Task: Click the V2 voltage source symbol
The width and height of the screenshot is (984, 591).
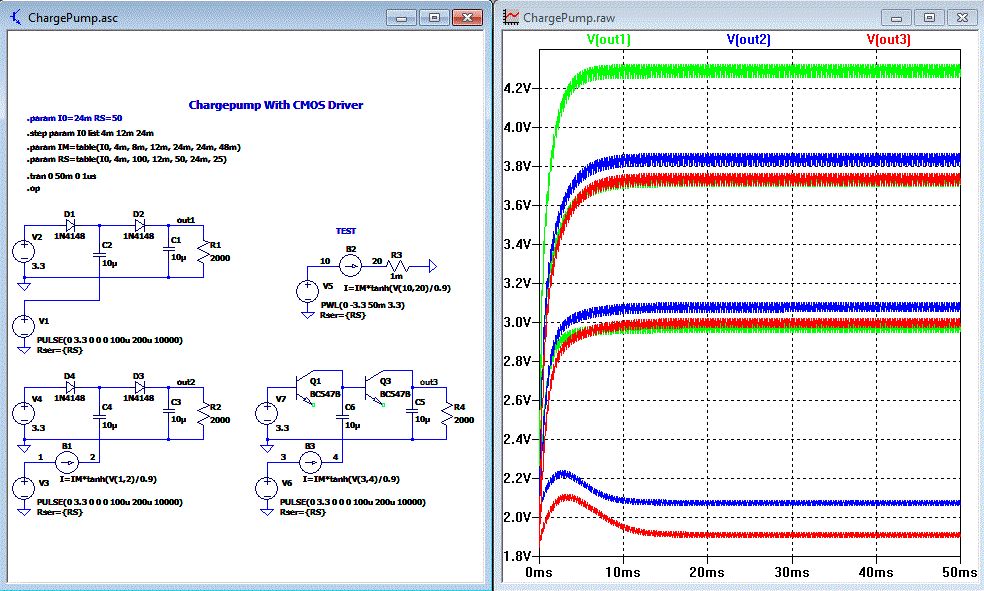Action: 24,250
